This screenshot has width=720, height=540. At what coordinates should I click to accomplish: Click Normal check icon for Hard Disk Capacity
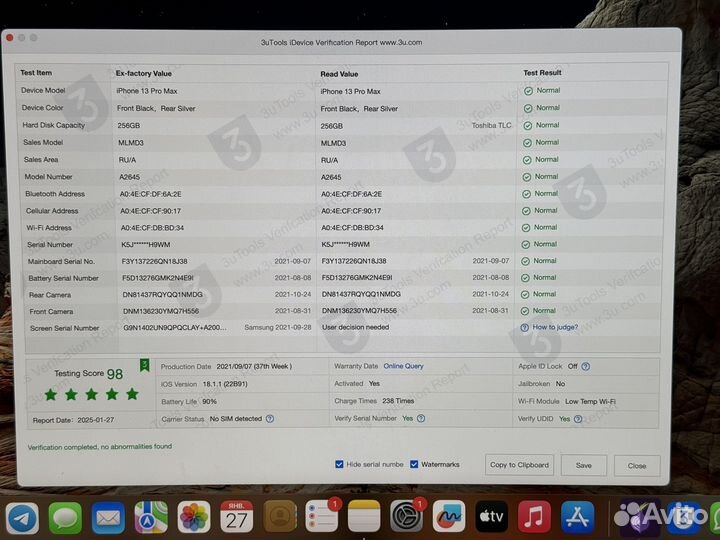point(528,125)
